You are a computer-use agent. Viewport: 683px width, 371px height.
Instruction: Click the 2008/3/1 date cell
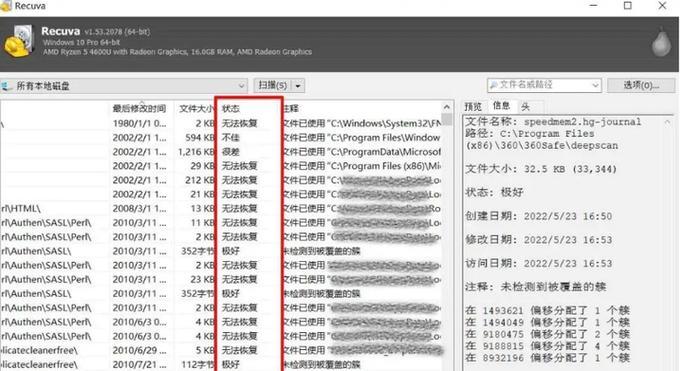tap(139, 209)
